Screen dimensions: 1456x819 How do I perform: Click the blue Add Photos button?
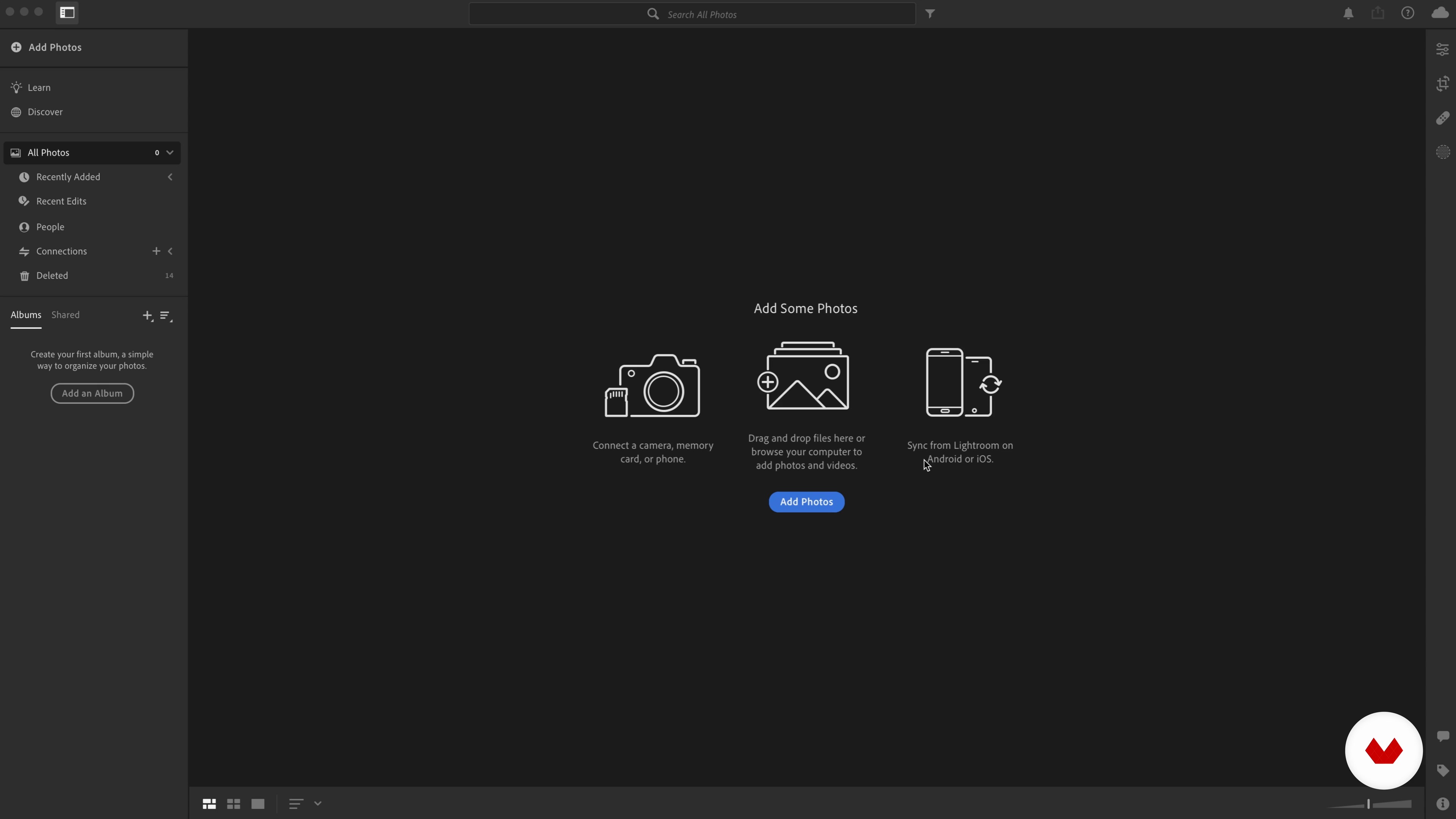point(806,502)
